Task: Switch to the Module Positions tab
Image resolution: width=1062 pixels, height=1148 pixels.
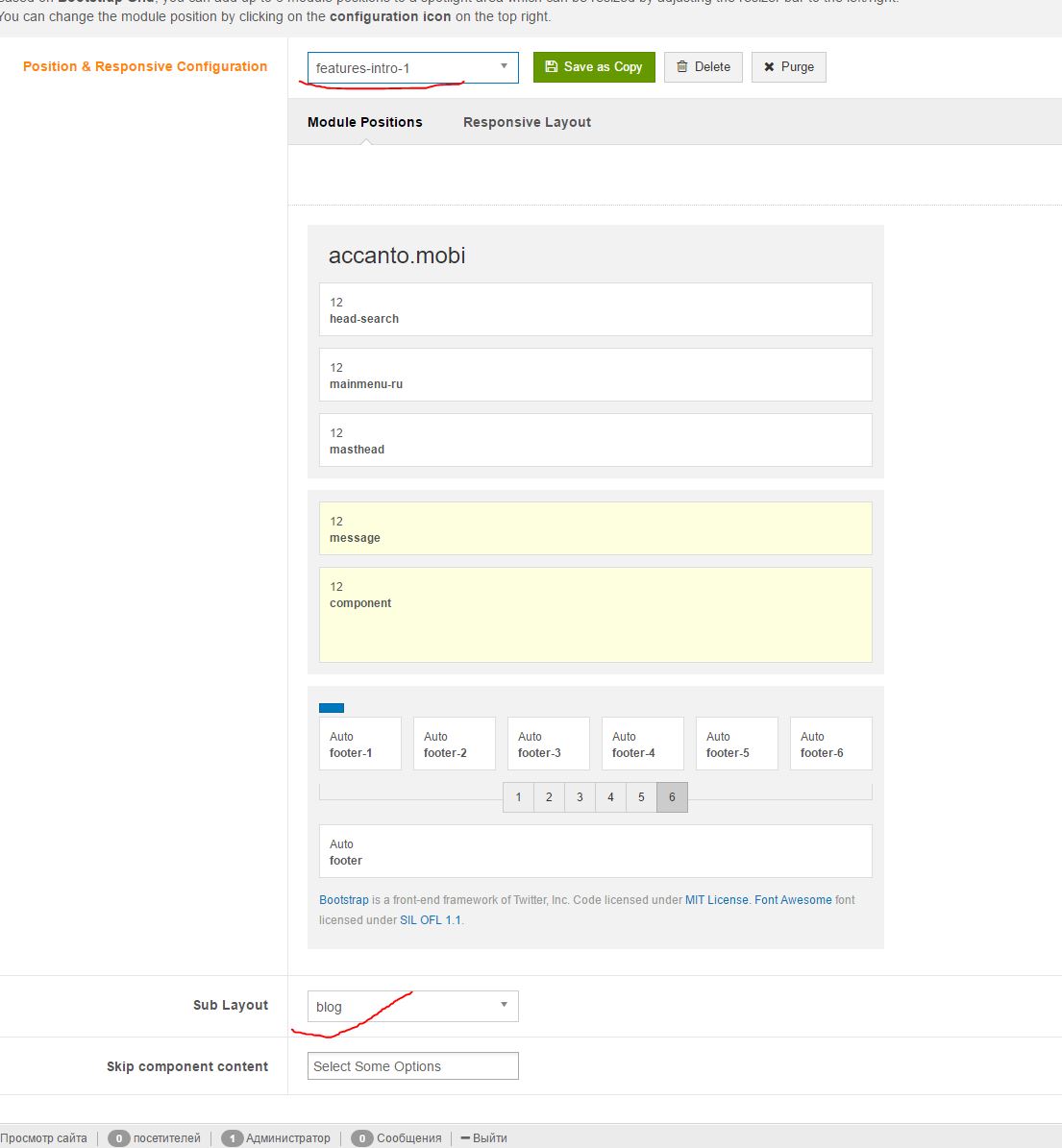Action: point(365,122)
